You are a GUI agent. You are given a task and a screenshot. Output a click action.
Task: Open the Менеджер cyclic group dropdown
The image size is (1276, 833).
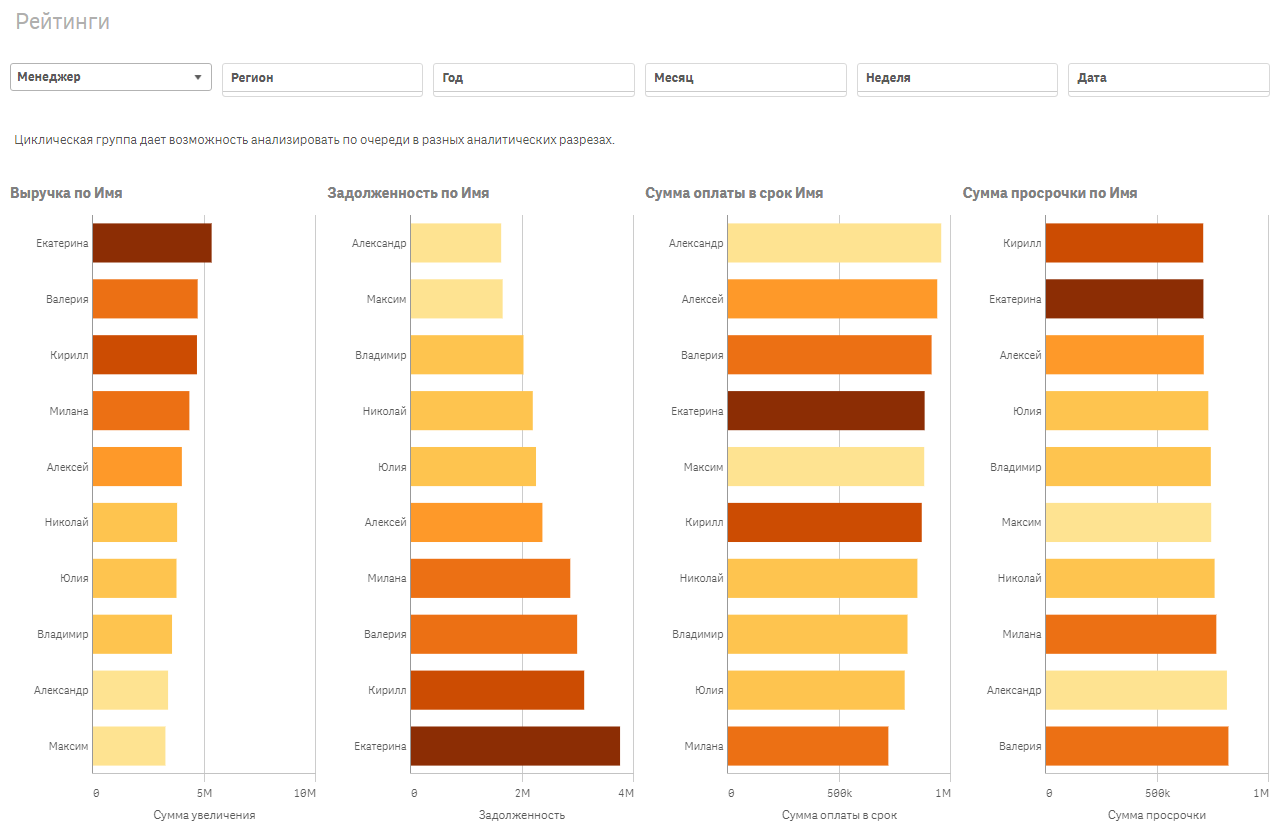[x=110, y=77]
